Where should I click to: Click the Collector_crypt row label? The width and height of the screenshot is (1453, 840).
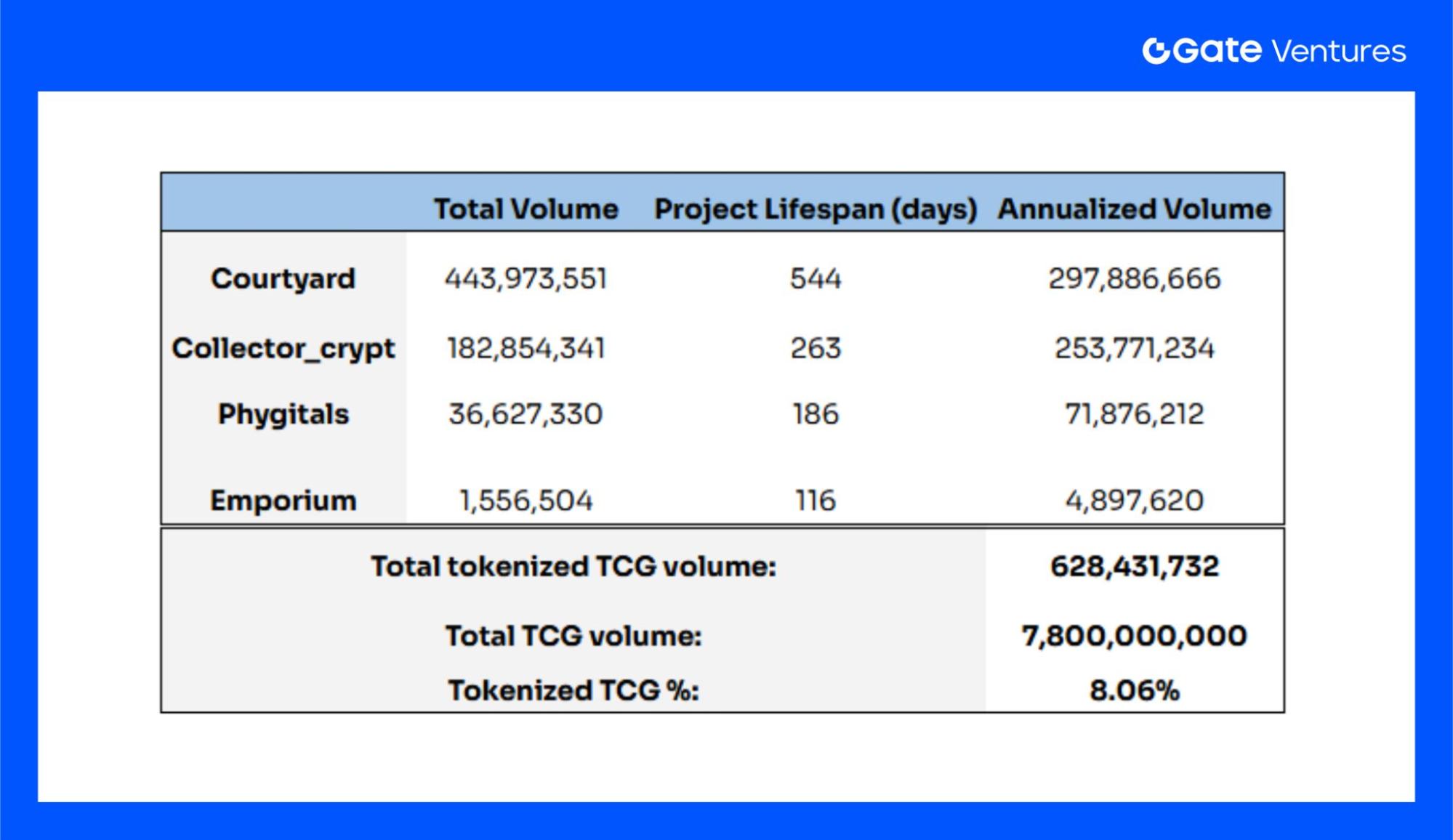tap(283, 349)
